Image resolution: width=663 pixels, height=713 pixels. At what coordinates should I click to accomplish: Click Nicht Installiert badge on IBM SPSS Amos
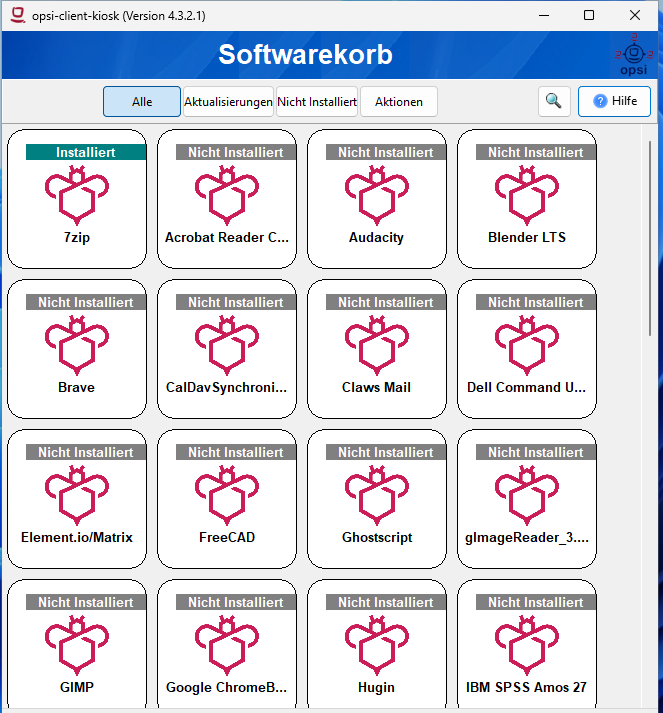click(536, 603)
